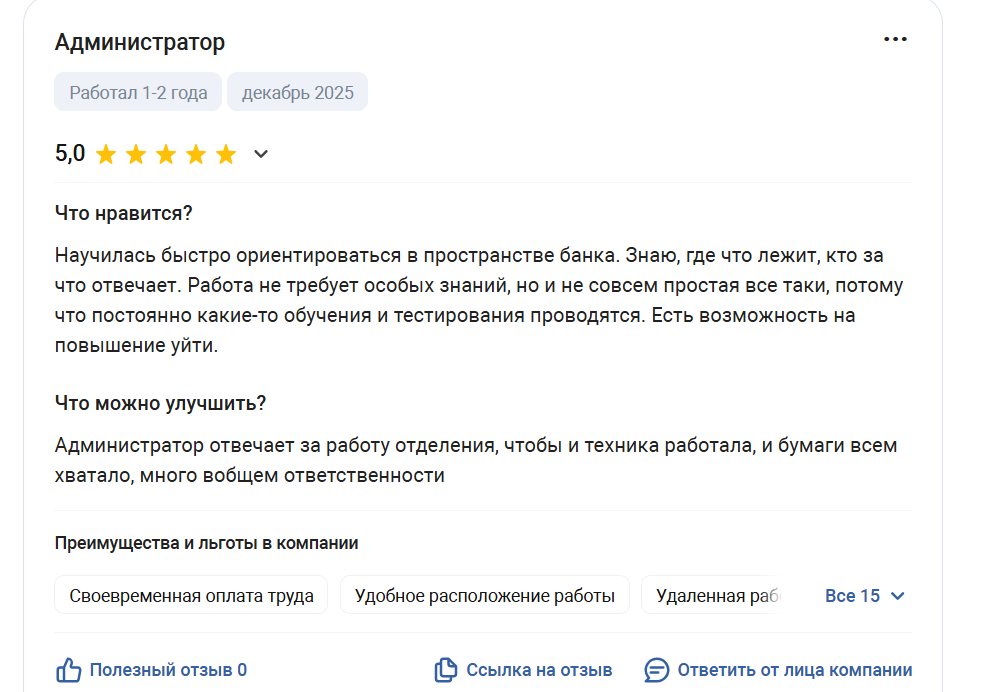Open the three-dot review options menu
Image resolution: width=991 pixels, height=692 pixels.
click(x=895, y=39)
